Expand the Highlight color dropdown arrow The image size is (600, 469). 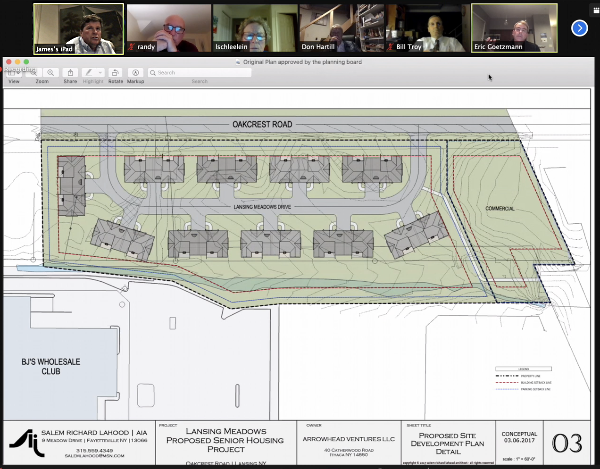pos(98,72)
